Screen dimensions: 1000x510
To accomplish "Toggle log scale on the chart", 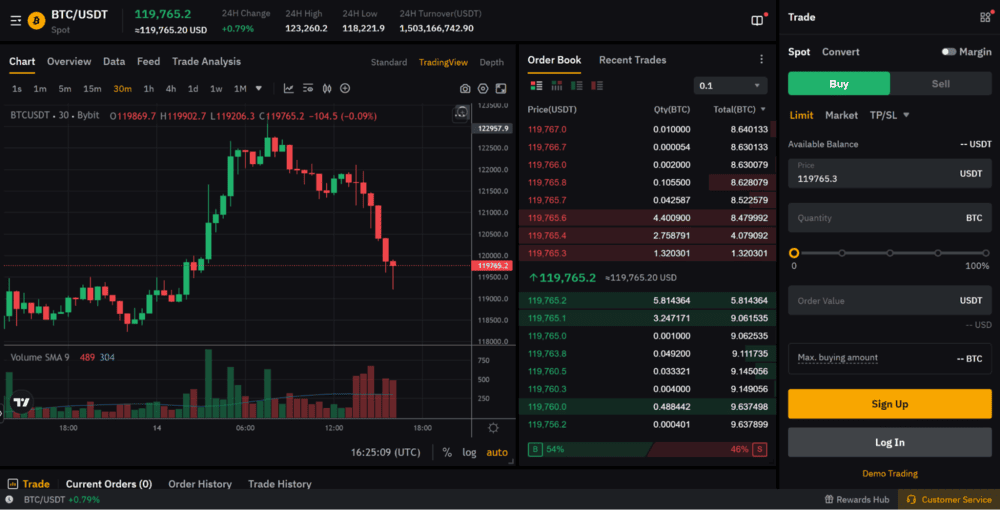I will click(x=469, y=452).
